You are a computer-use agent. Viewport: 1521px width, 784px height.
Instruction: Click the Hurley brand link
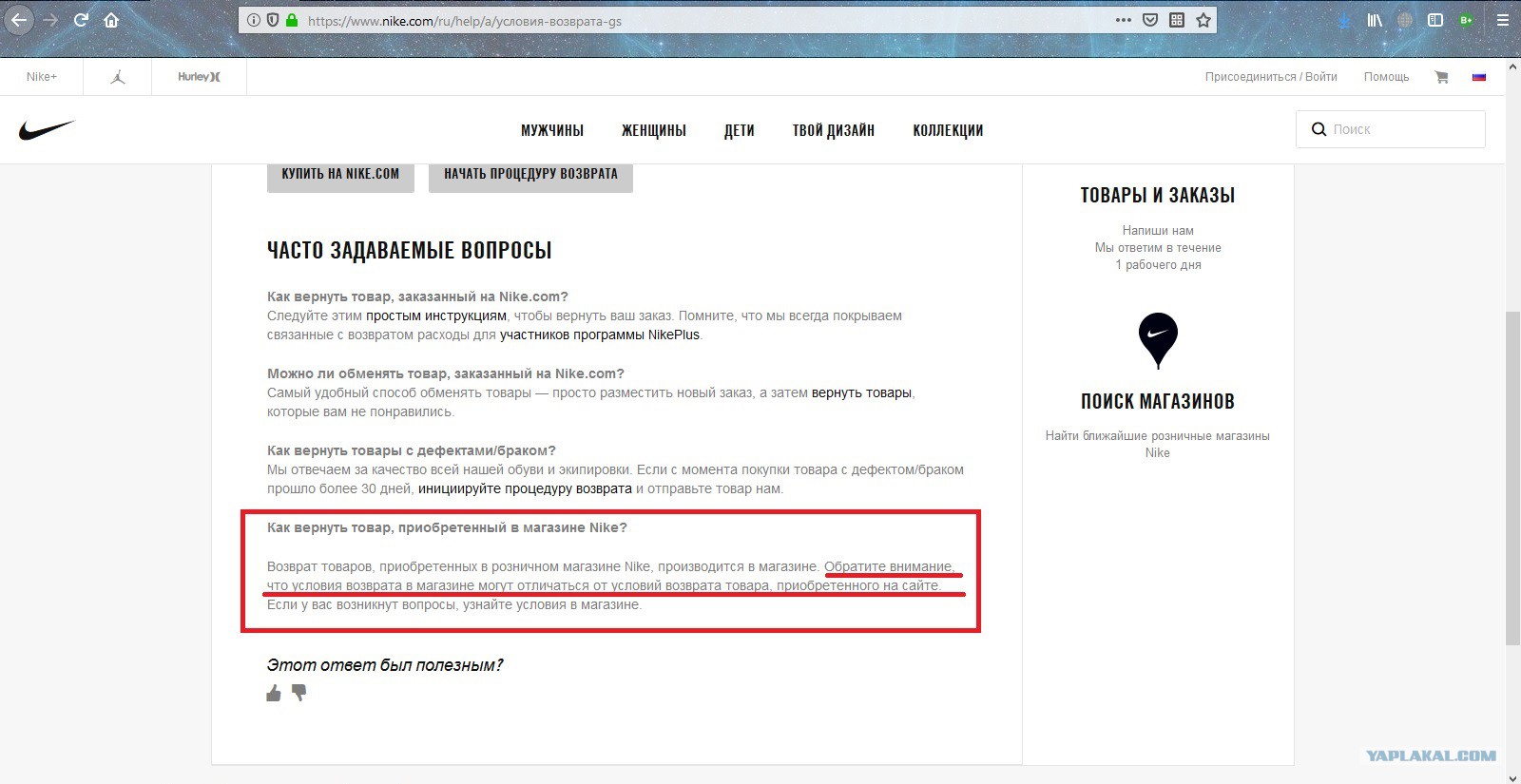(x=199, y=77)
